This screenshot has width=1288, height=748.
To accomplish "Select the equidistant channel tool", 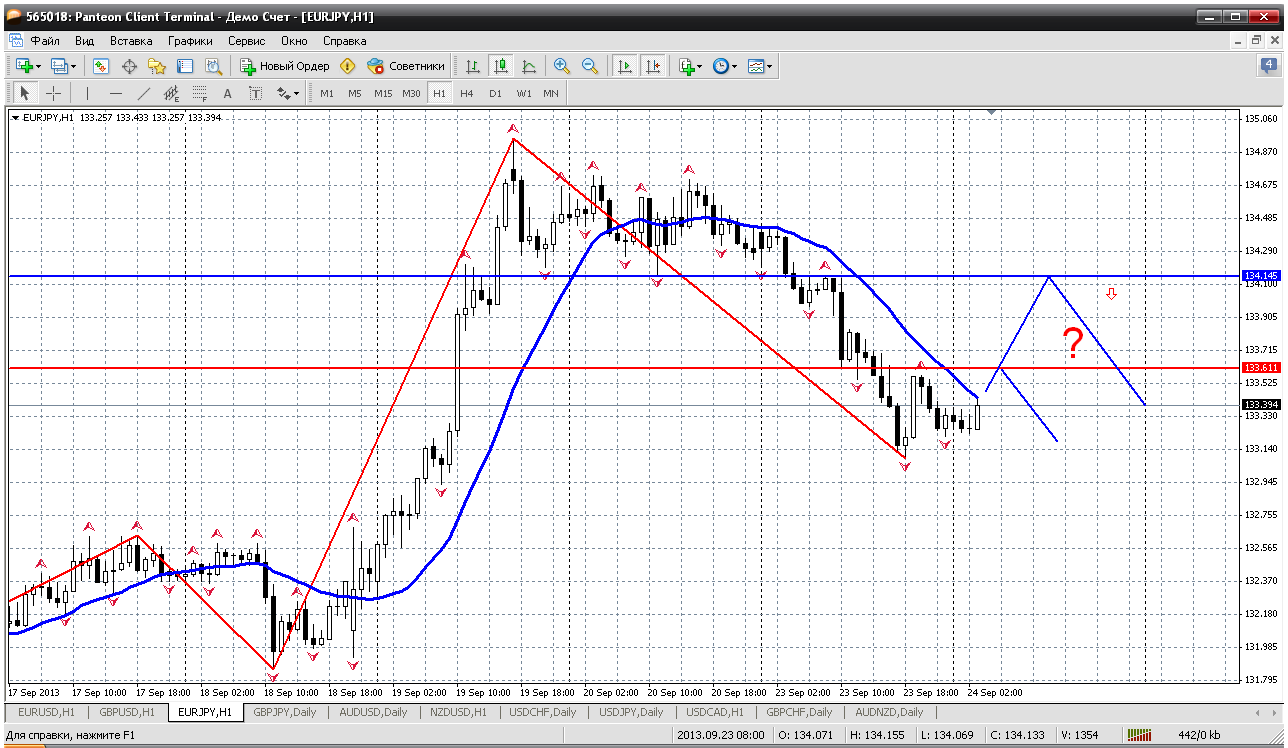I will (171, 93).
